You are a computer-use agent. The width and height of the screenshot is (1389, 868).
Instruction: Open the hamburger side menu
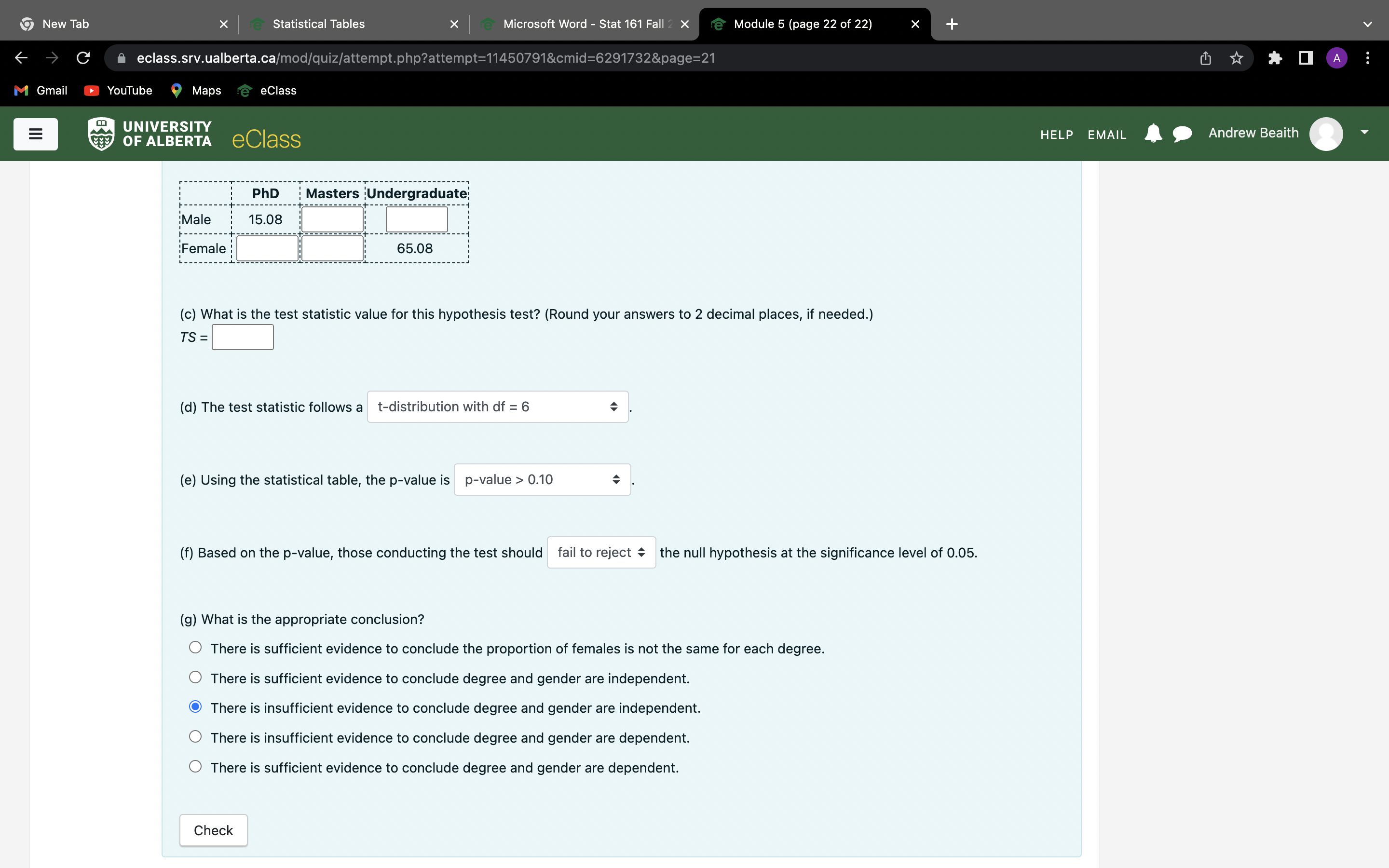coord(35,135)
